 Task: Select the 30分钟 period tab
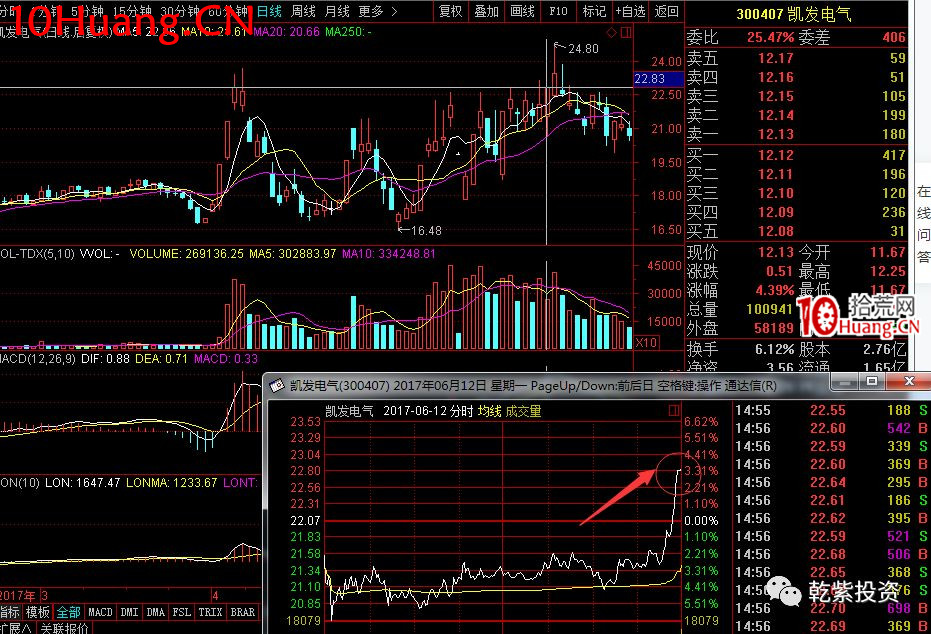click(x=180, y=11)
